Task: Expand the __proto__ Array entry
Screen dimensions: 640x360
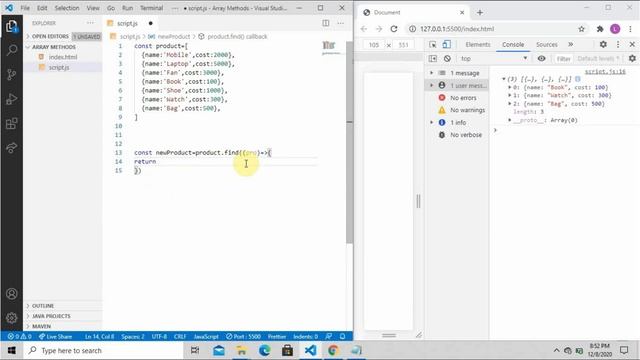Action: pyautogui.click(x=510, y=120)
